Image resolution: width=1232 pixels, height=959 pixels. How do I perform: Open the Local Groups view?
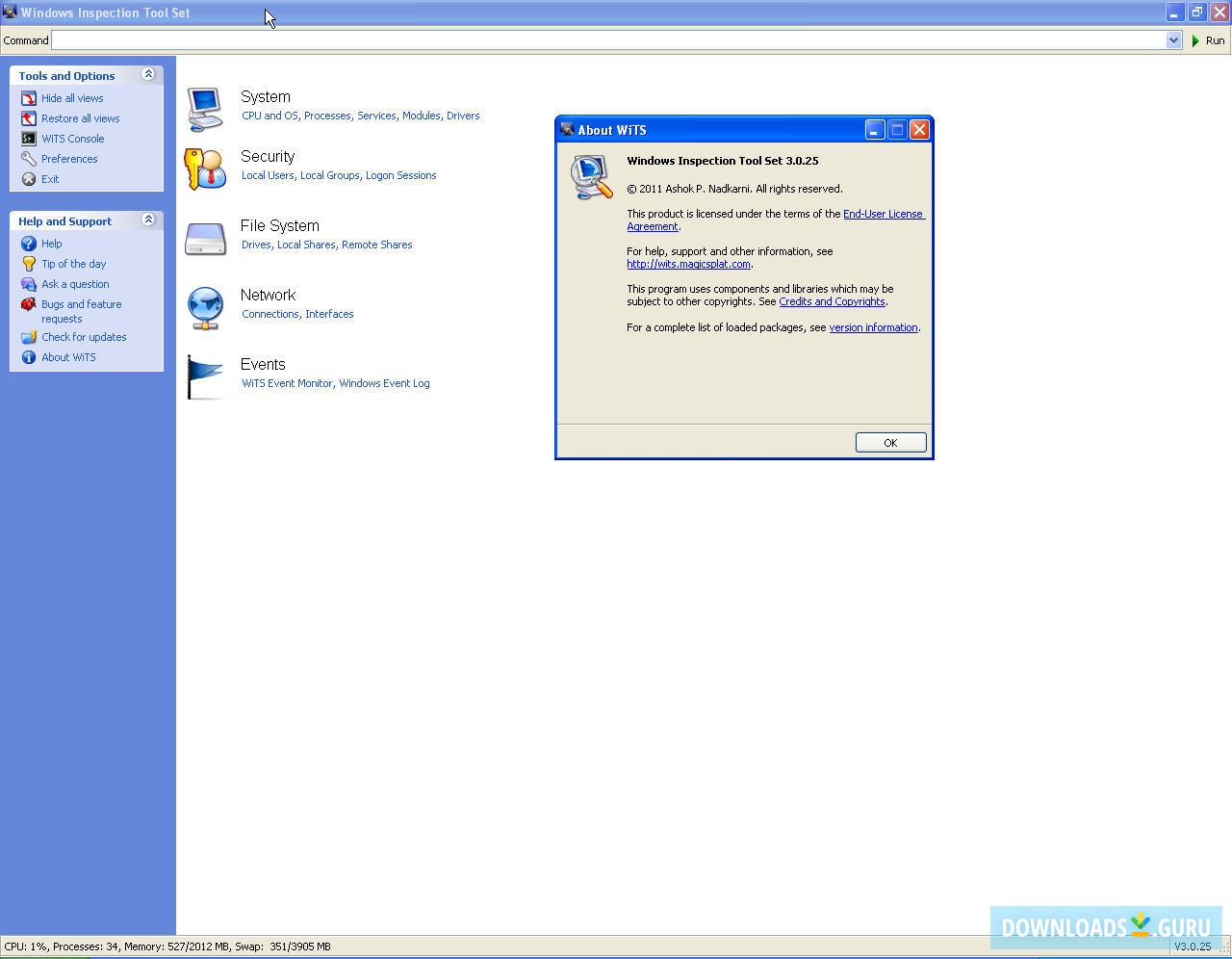click(330, 175)
